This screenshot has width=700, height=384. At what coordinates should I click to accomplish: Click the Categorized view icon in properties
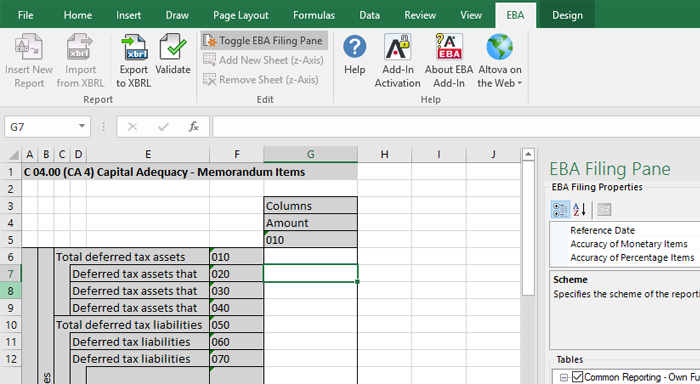click(x=560, y=209)
